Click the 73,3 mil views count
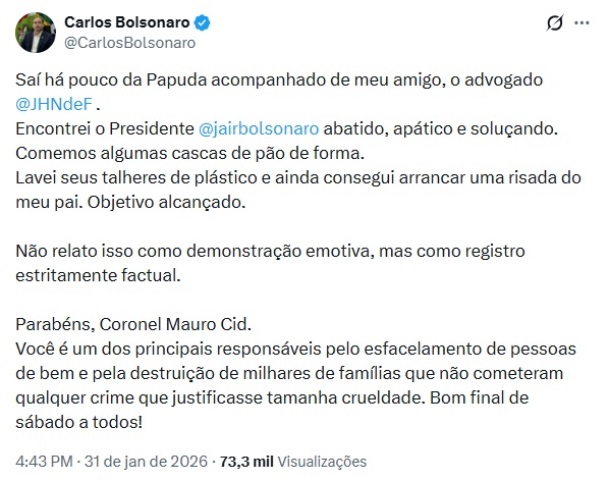The height and width of the screenshot is (480, 608). pyautogui.click(x=245, y=462)
